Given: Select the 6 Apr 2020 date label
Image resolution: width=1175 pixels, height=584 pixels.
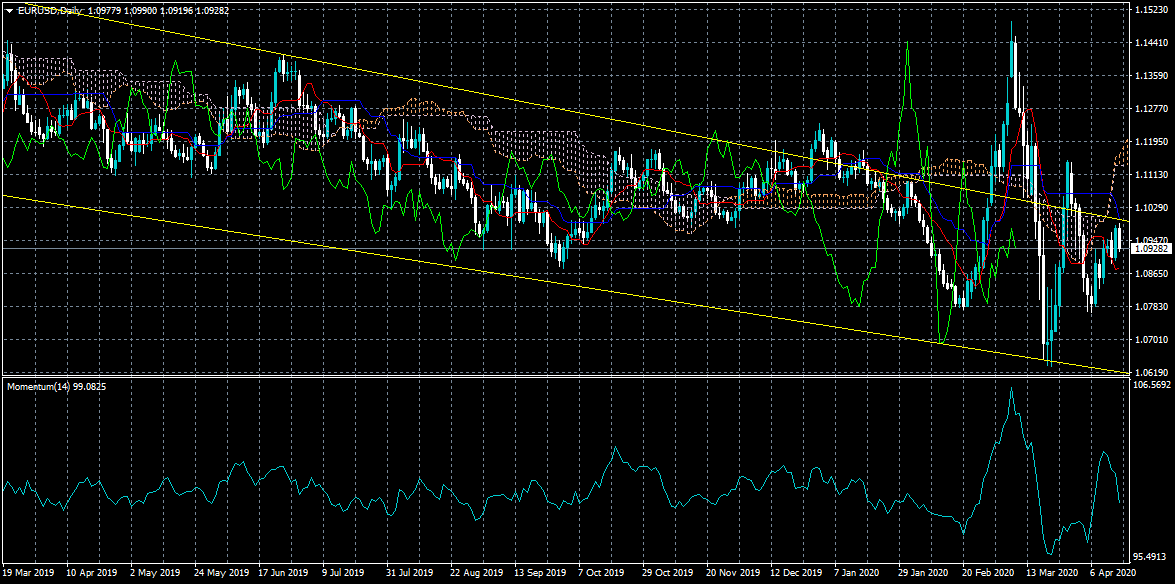Looking at the screenshot, I should [x=1112, y=574].
